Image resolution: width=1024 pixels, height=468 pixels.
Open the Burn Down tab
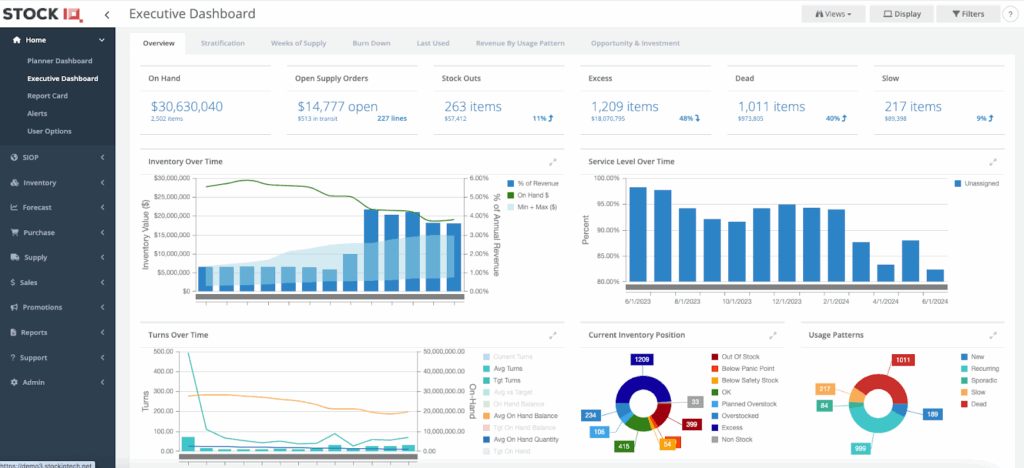(x=371, y=43)
